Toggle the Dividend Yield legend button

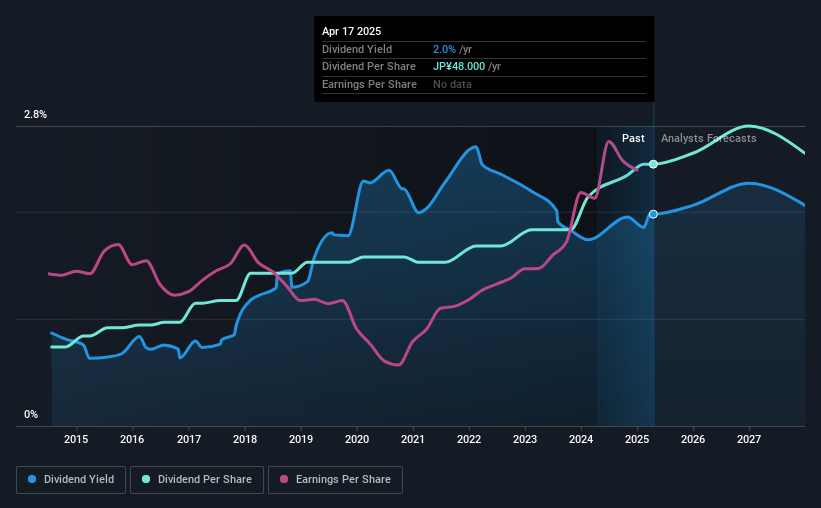(x=71, y=480)
